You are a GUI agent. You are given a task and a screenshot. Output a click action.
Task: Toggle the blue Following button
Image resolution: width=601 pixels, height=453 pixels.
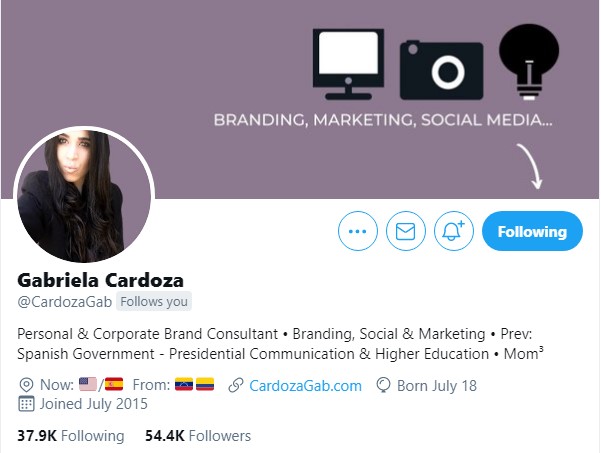[532, 231]
